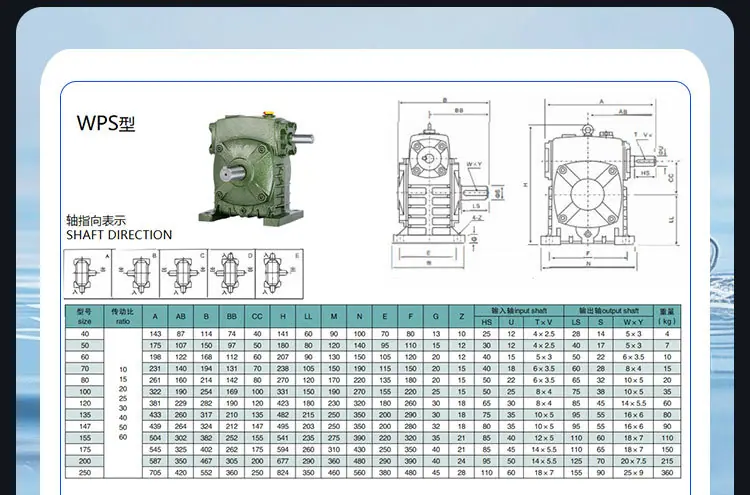Click the B value "552" in row 250
Screen dimensions: 750x495
tap(206, 473)
